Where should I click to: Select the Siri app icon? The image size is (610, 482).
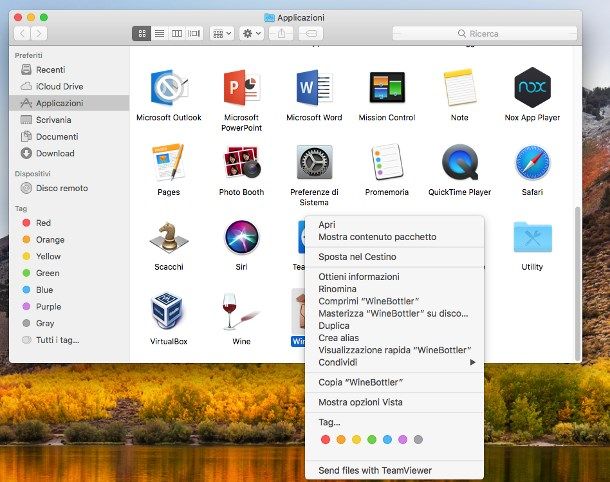[x=241, y=237]
